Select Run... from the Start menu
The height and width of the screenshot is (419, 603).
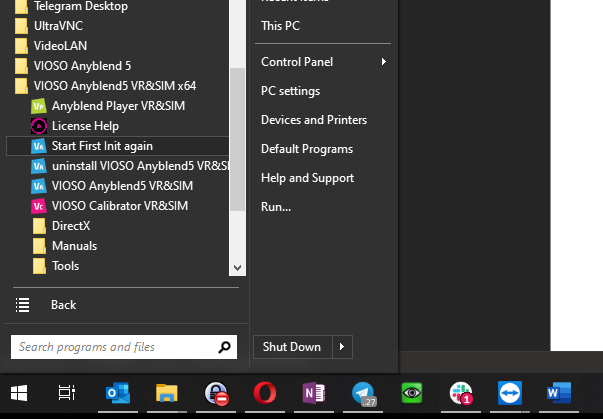pyautogui.click(x=275, y=207)
